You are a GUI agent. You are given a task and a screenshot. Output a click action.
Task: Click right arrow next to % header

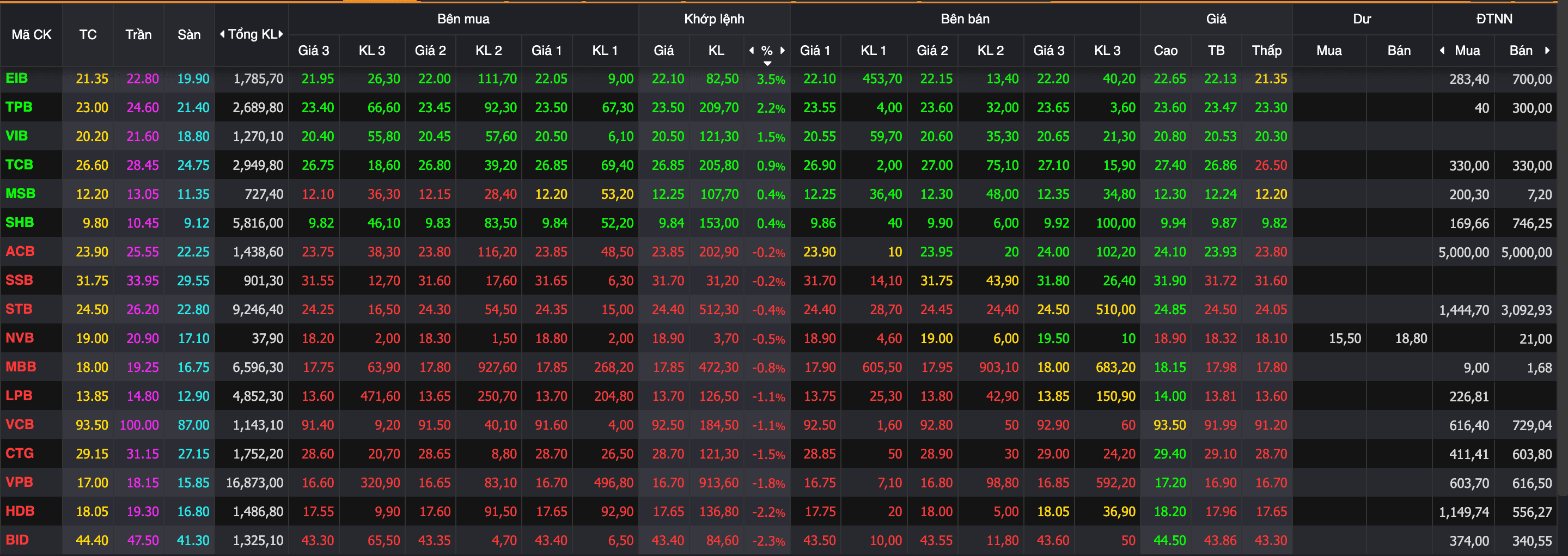pyautogui.click(x=782, y=51)
